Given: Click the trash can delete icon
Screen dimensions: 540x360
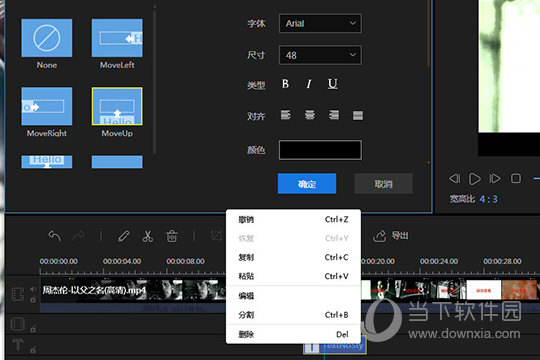Looking at the screenshot, I should 172,236.
